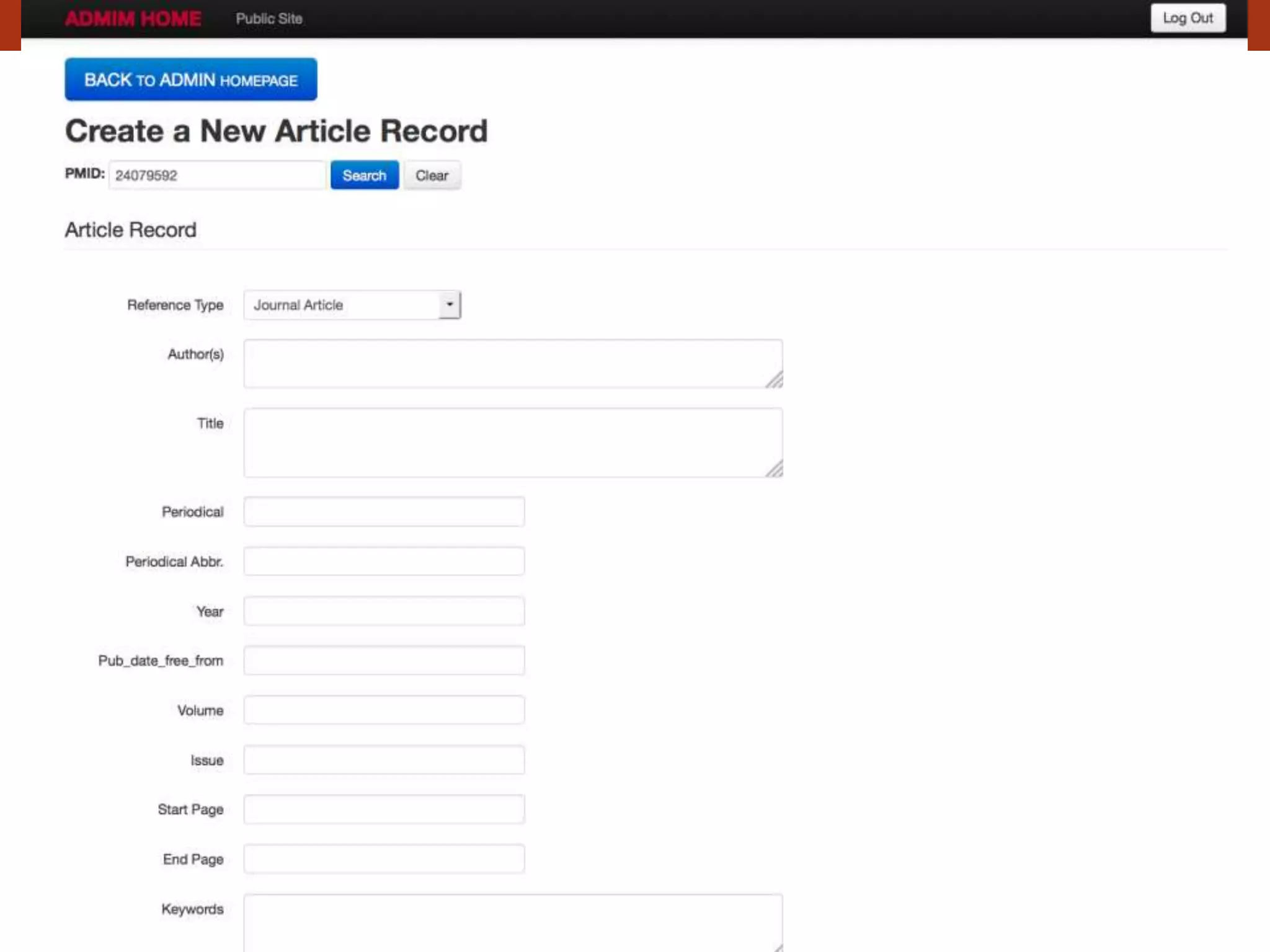This screenshot has height=952, width=1270.
Task: Click the Periodical Abbr. label
Action: pos(174,562)
